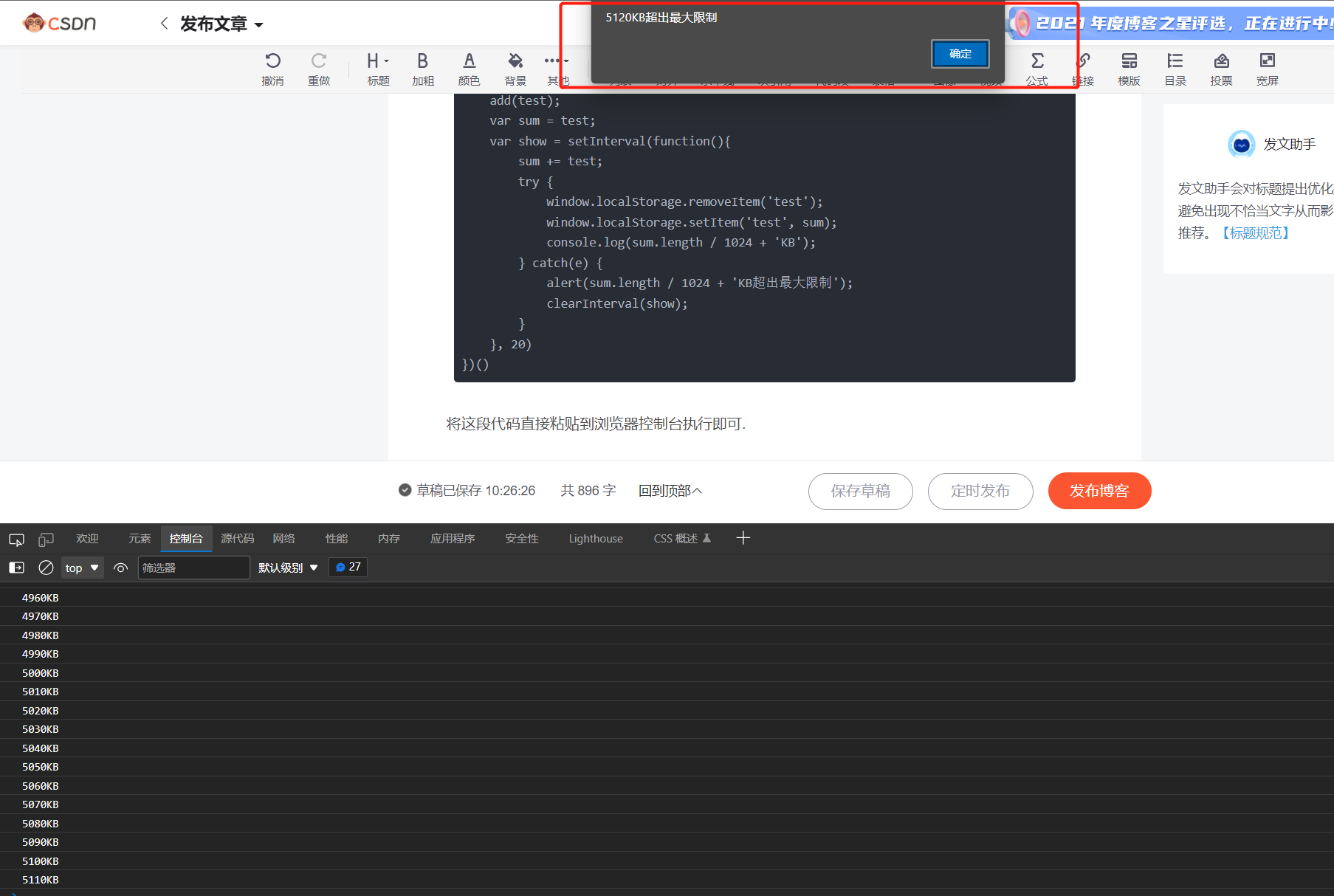Click the 发布博客 publish button
This screenshot has height=896, width=1334.
1100,492
